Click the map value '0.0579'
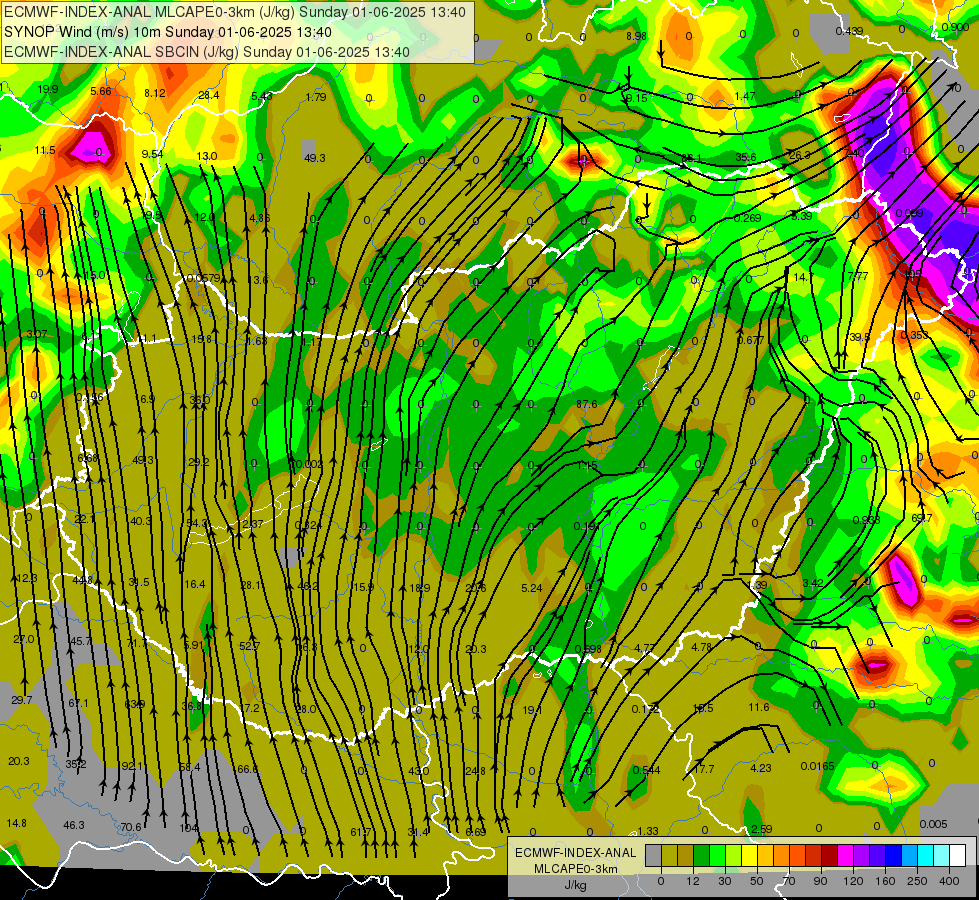The height and width of the screenshot is (900, 979). [204, 278]
